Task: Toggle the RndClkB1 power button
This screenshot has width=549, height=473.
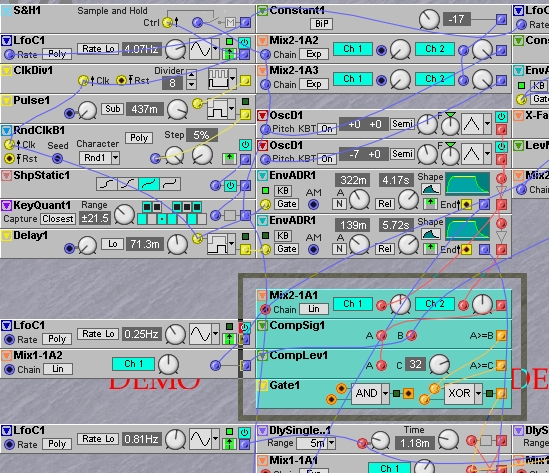Action: click(245, 144)
